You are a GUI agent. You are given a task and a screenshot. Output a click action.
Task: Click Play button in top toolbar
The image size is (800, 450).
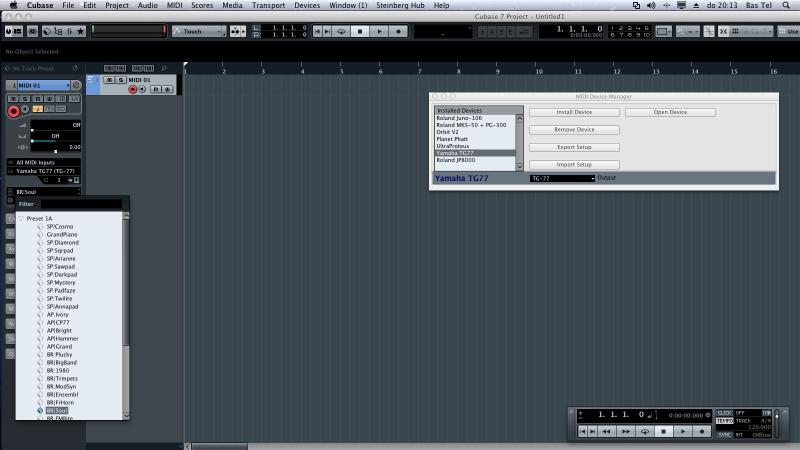pyautogui.click(x=379, y=32)
